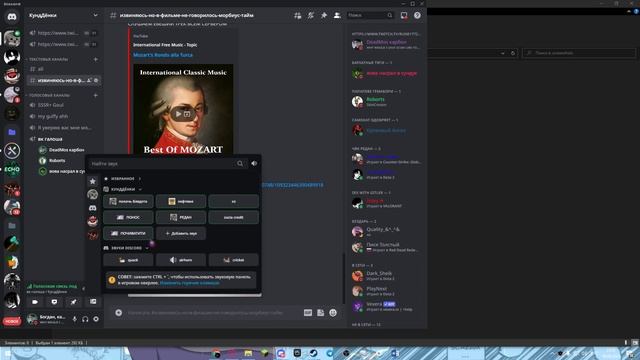Open user settings gear icon
The image size is (640, 360).
[96, 319]
